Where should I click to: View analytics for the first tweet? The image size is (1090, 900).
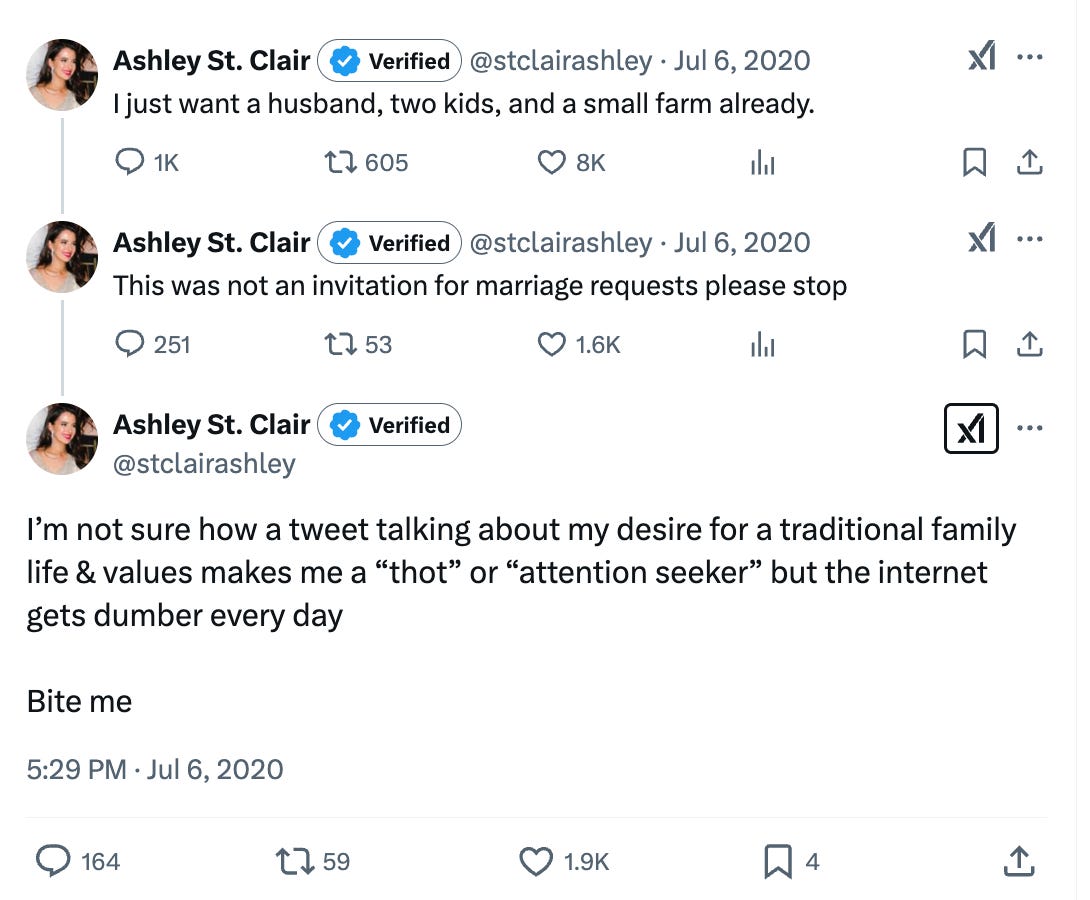pos(762,162)
